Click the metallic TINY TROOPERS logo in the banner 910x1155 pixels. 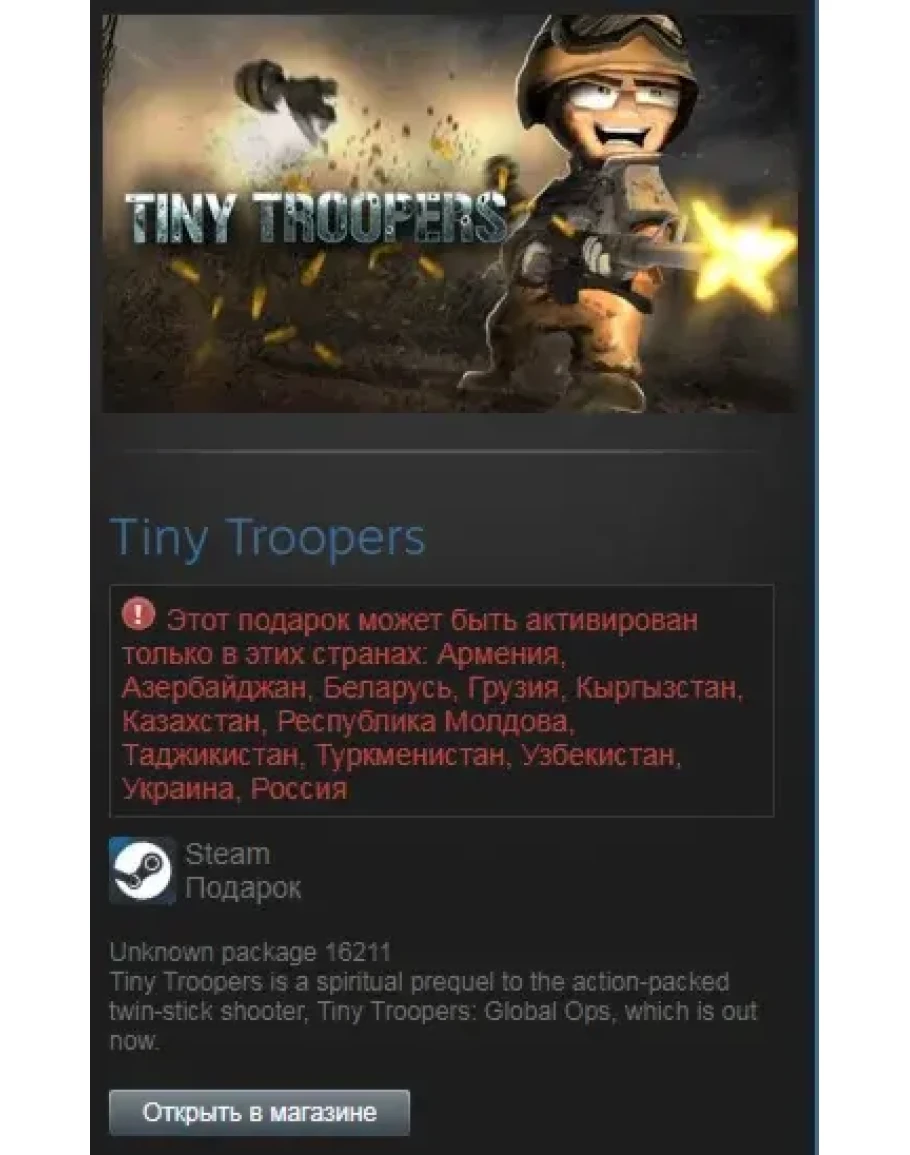[x=315, y=218]
